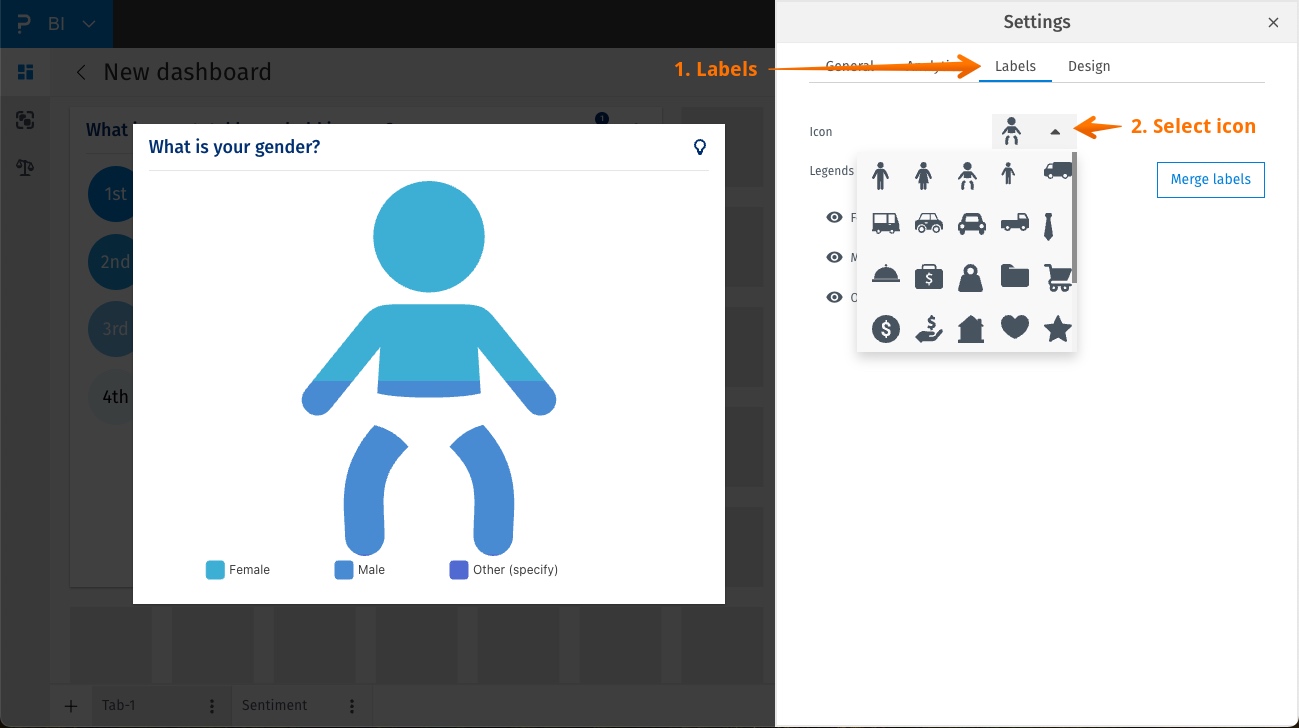Collapse the Icon selection dropdown
Screen dimensions: 1299x728
click(x=1055, y=131)
